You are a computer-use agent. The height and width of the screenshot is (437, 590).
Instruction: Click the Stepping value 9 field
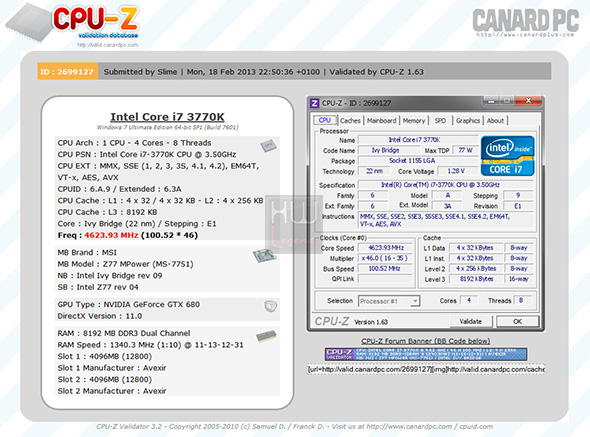coord(519,195)
